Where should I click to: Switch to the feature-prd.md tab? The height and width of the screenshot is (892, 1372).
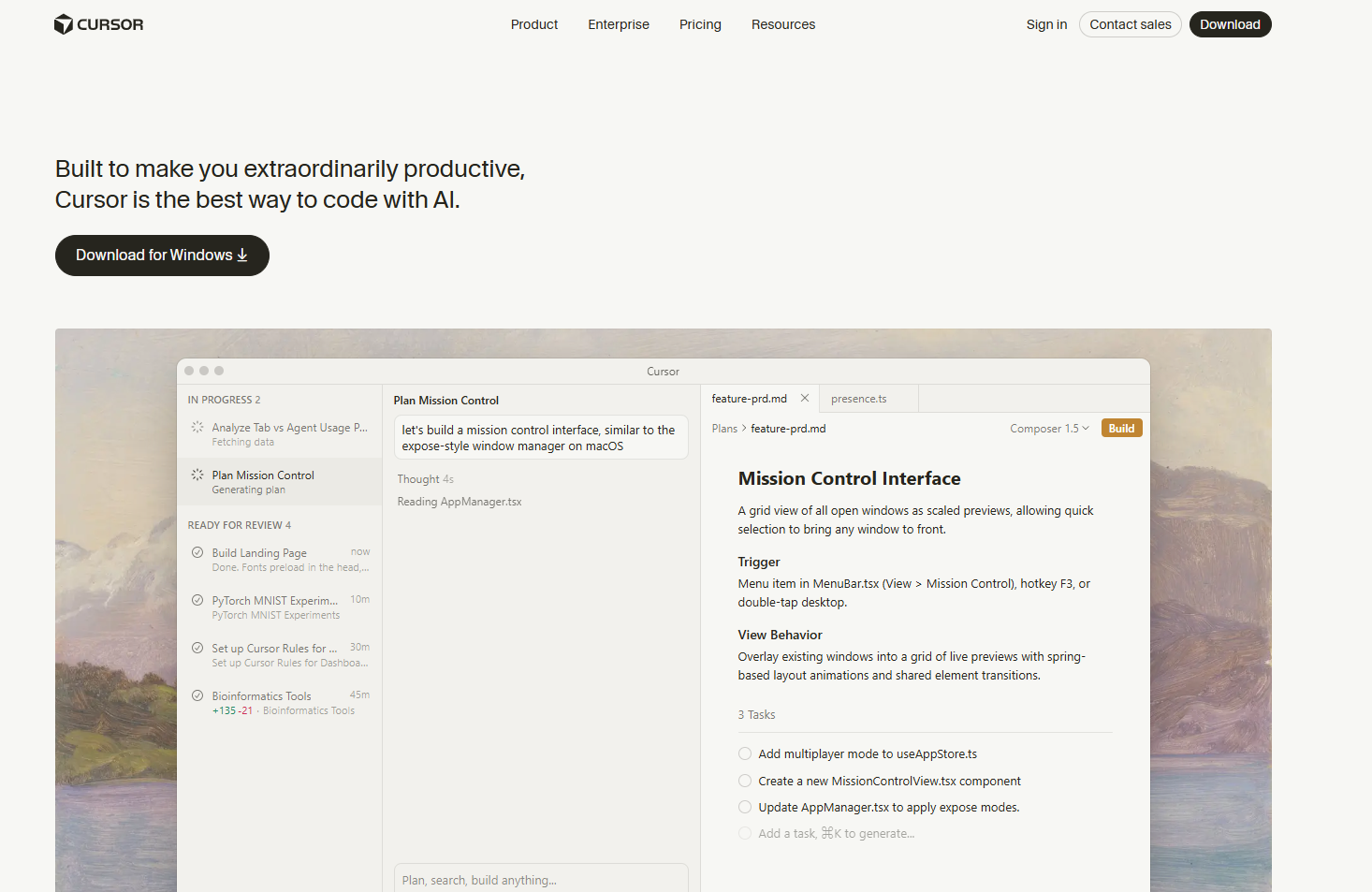click(x=760, y=399)
